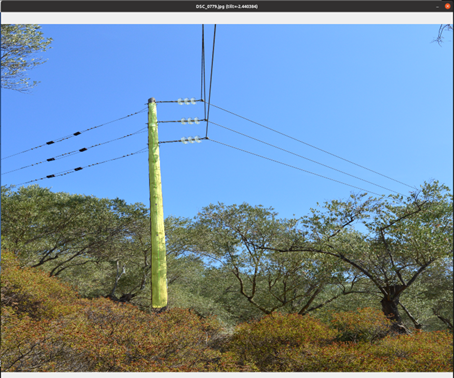Minimize the image viewer window

point(437,7)
